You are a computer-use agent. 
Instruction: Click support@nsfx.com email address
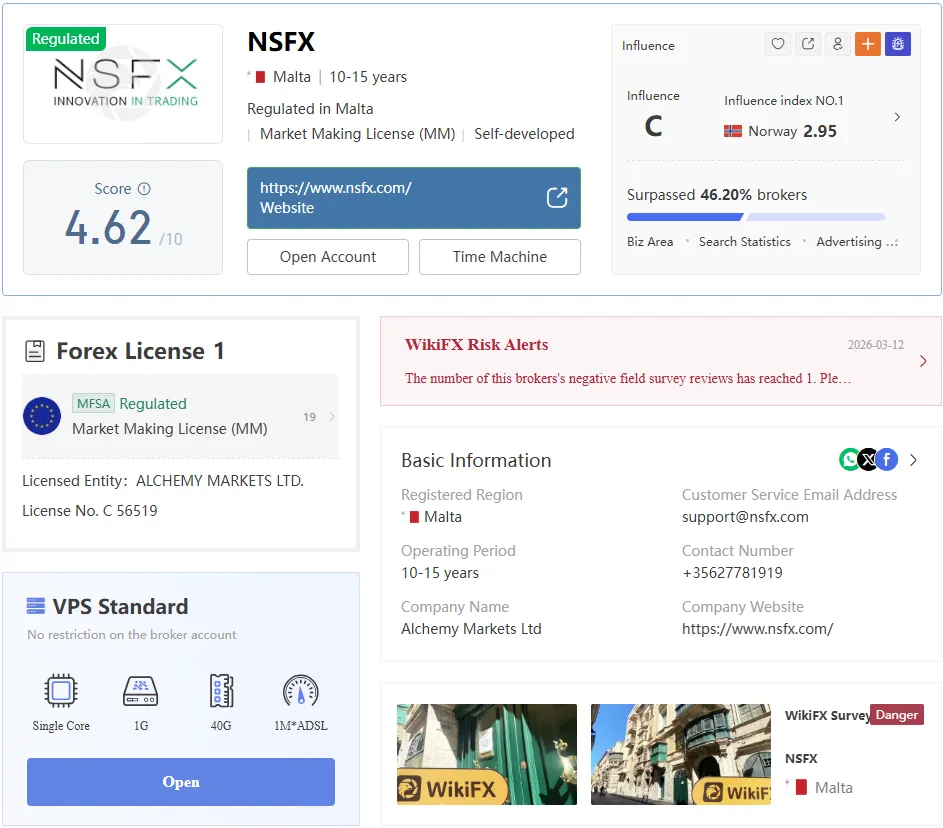[x=745, y=517]
